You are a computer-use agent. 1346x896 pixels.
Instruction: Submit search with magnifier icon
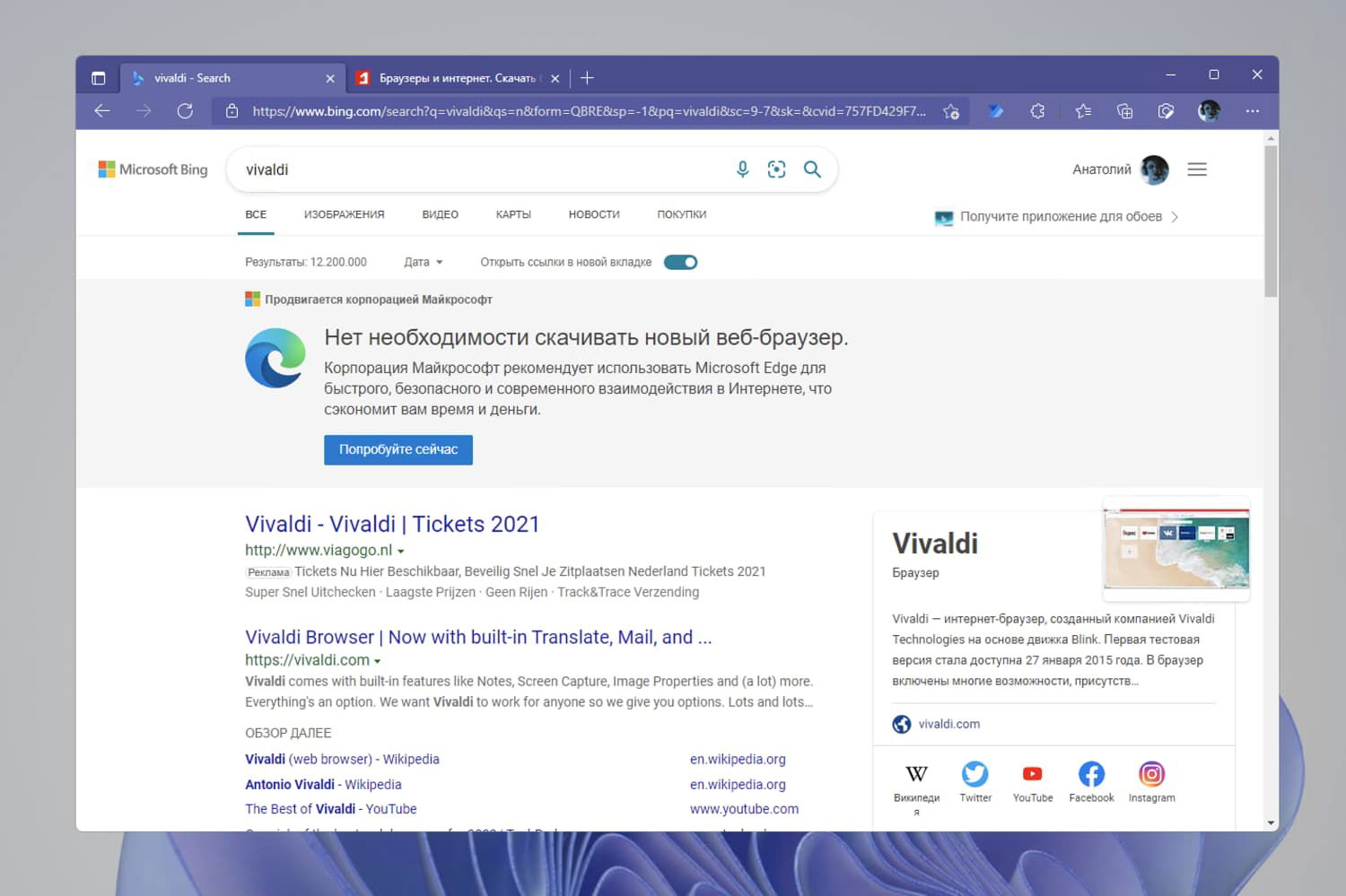812,170
